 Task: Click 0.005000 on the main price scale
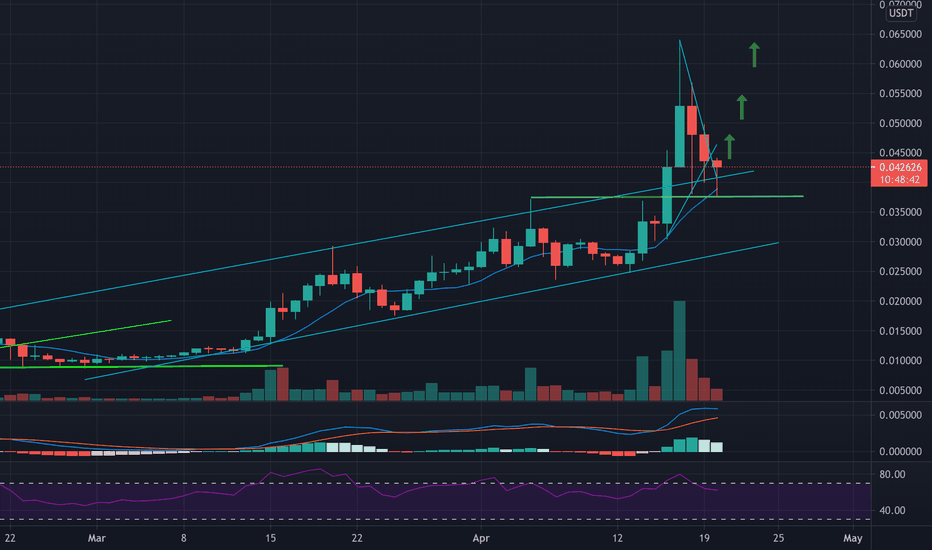[x=900, y=391]
